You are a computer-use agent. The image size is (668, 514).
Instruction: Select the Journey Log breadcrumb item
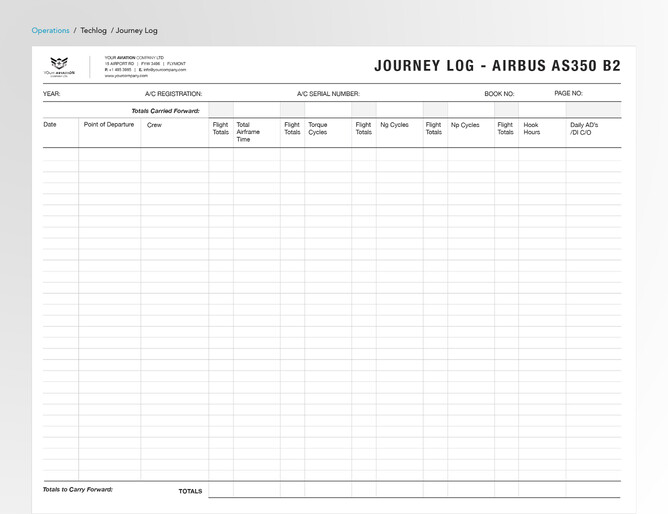click(136, 31)
